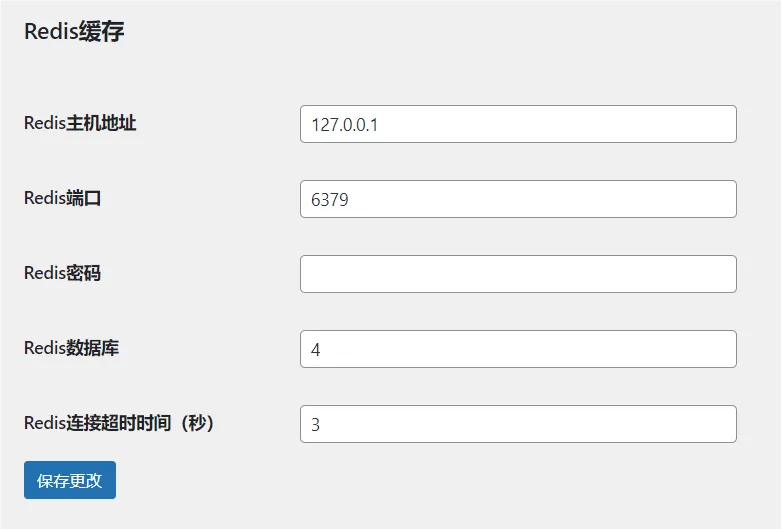782x529 pixels.
Task: Save the Redis cache settings changes
Action: [70, 480]
